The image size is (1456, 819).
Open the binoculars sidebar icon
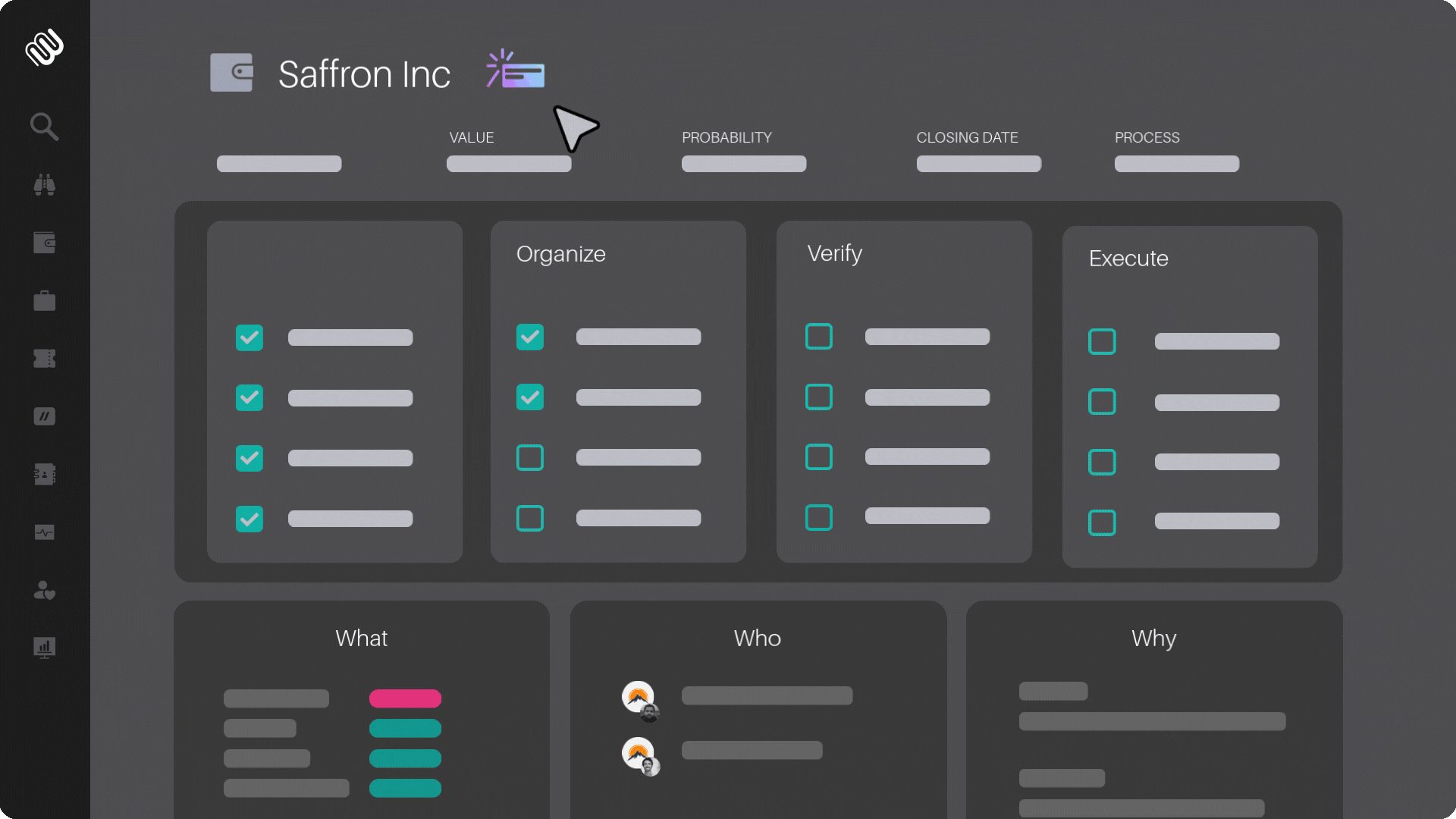44,184
